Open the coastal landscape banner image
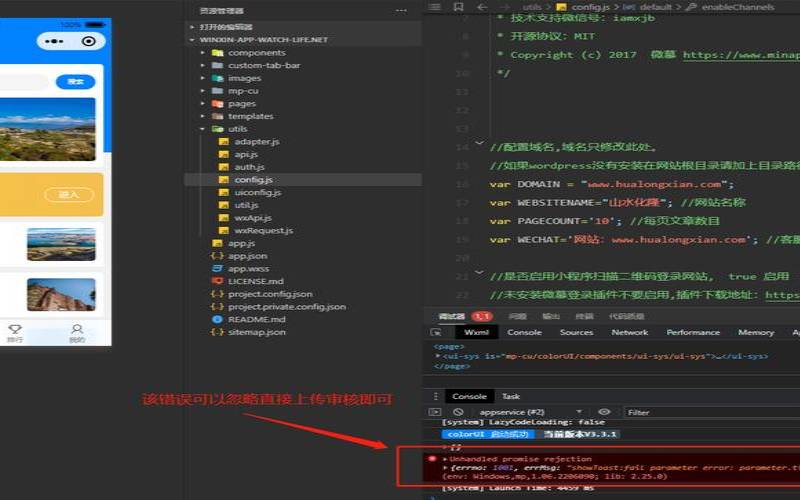Image resolution: width=800 pixels, height=500 pixels. click(47, 129)
